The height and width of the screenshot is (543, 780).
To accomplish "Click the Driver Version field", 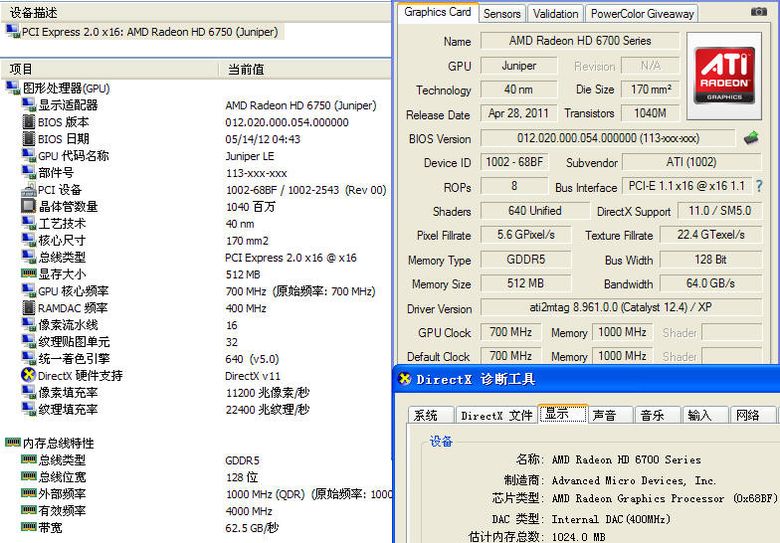I will 621,307.
